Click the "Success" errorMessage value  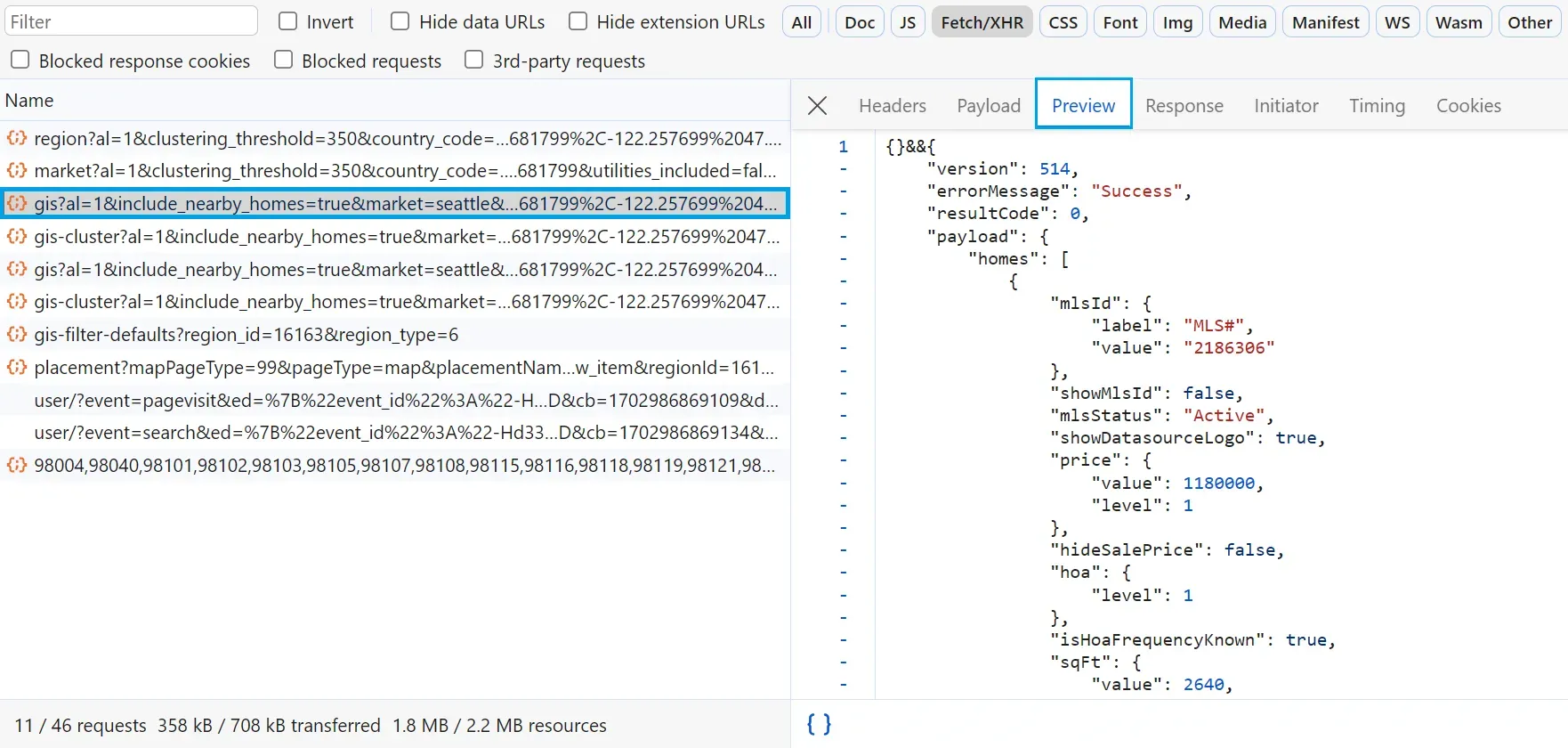[1136, 191]
